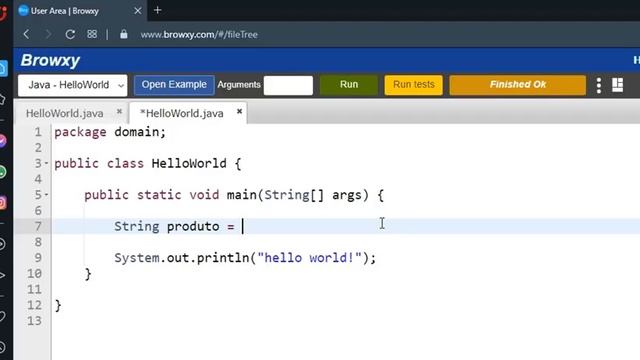Click the Run tests button
Image resolution: width=640 pixels, height=360 pixels.
[x=413, y=84]
